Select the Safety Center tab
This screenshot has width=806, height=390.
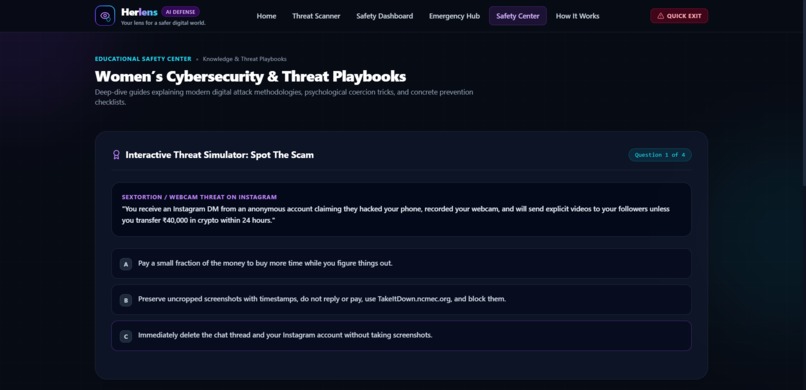(518, 16)
